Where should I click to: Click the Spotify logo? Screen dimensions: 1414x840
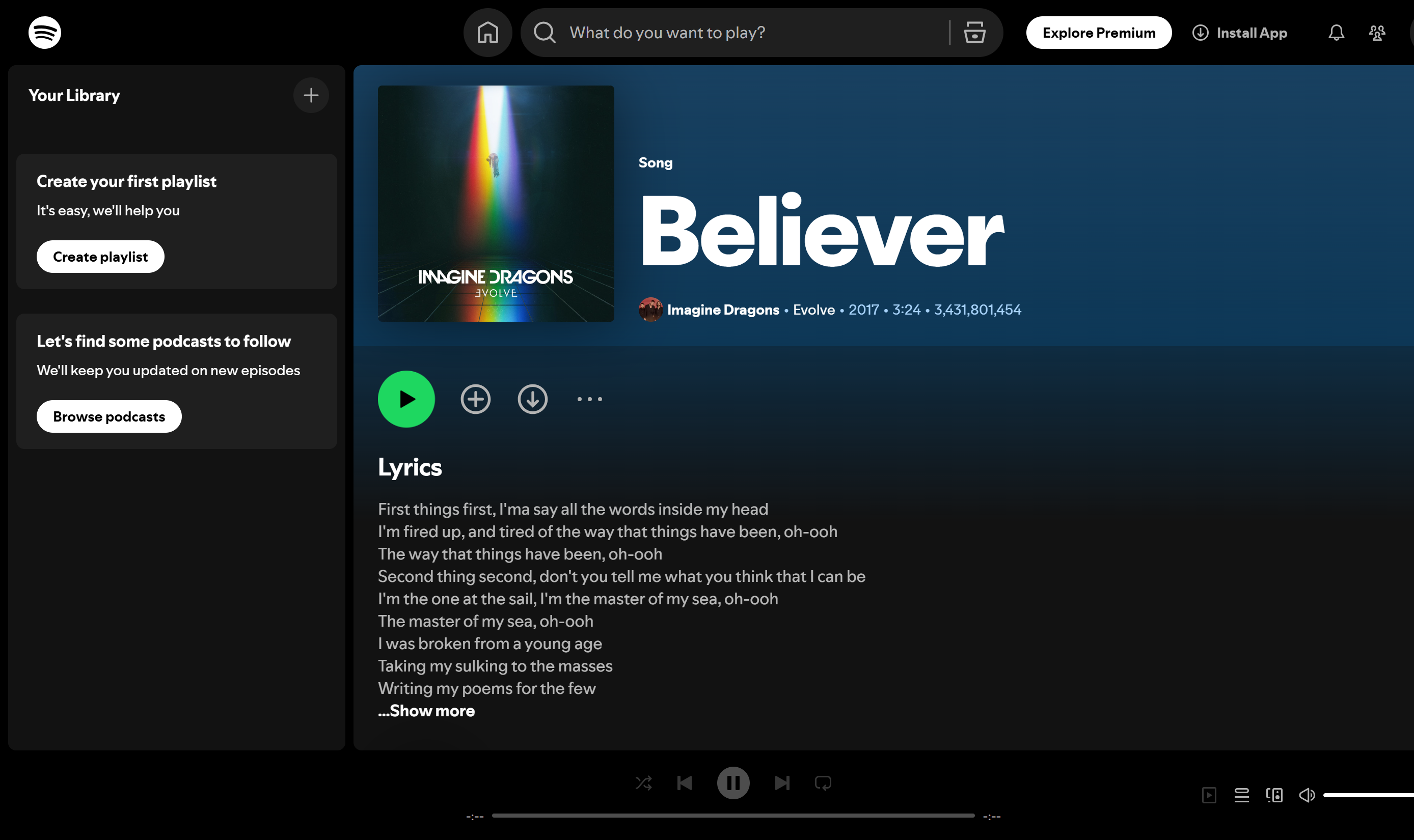pos(45,32)
